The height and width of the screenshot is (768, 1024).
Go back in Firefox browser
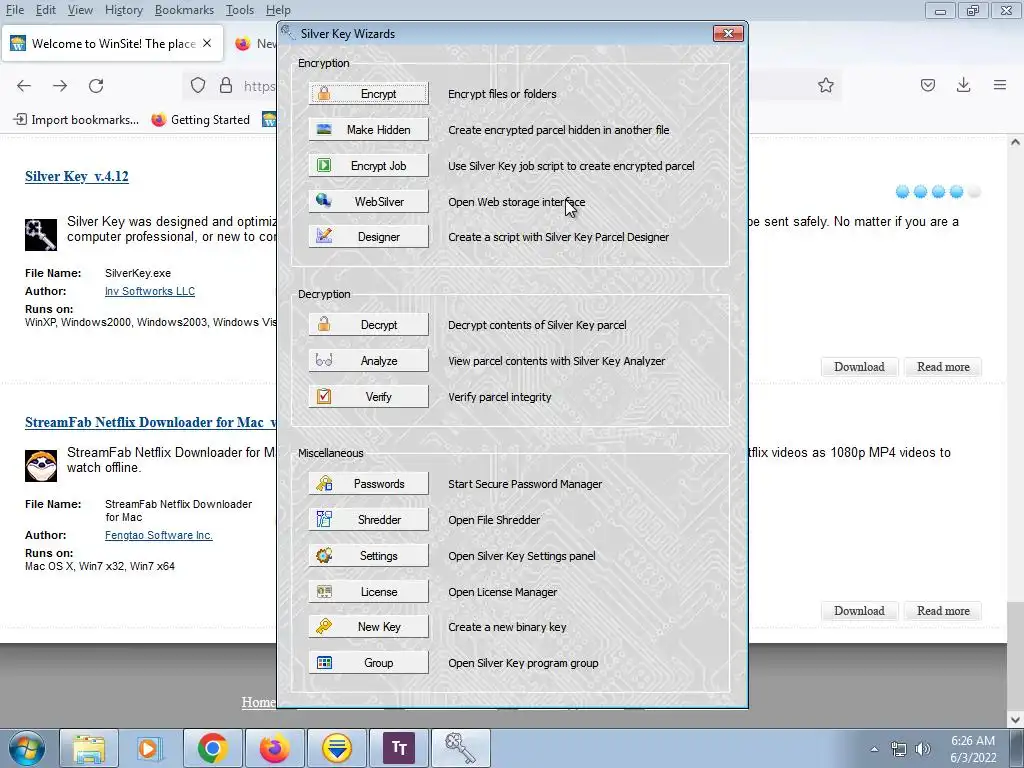[24, 86]
